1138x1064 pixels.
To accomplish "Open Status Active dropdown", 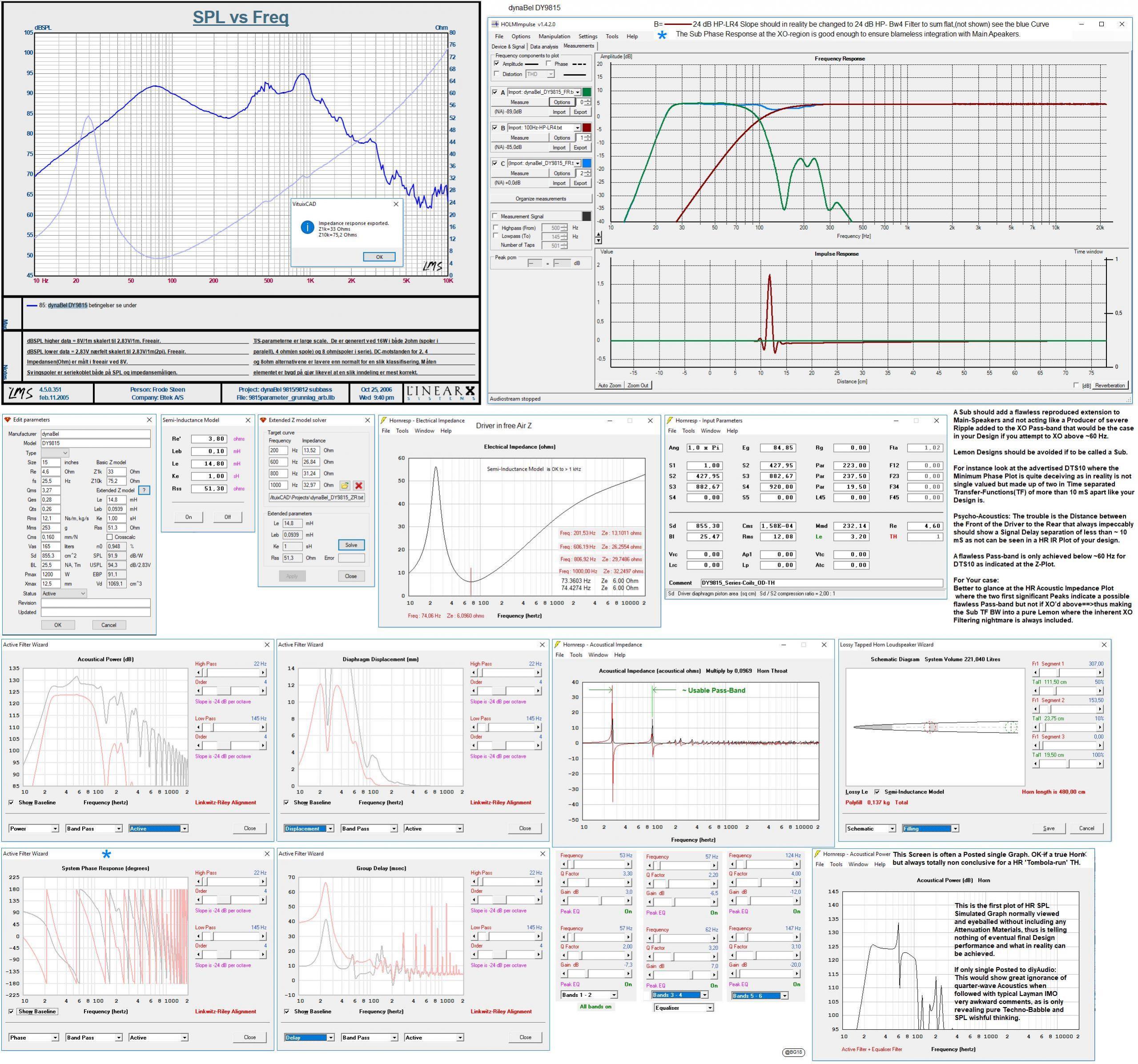I will pyautogui.click(x=64, y=593).
